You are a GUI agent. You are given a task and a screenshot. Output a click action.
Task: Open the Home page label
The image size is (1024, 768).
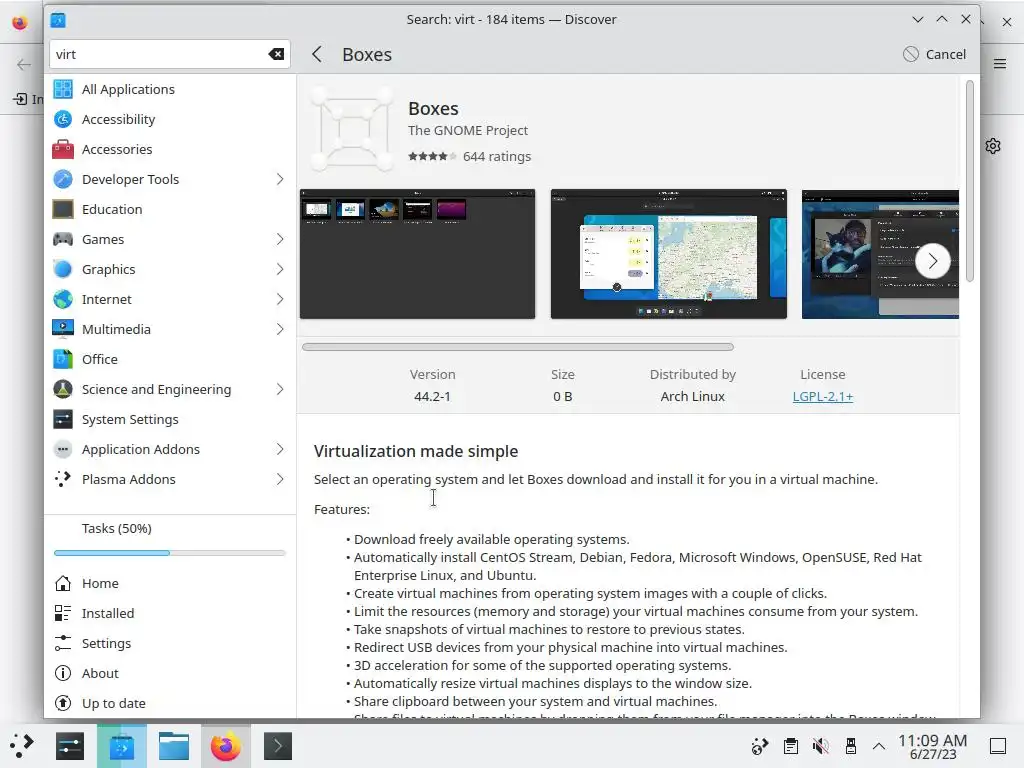[x=100, y=584]
